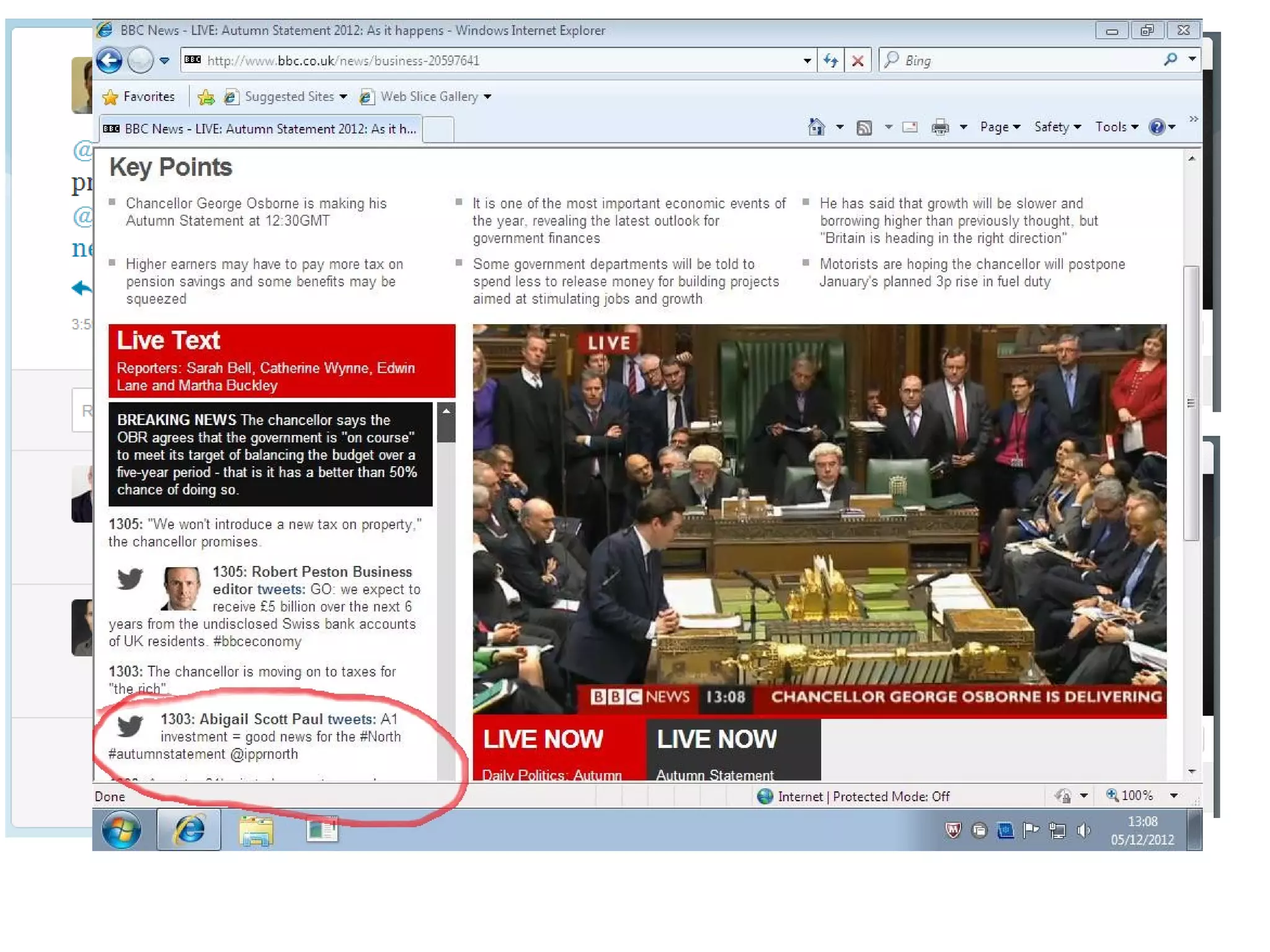
Task: Click the RSS feeds icon
Action: (864, 128)
